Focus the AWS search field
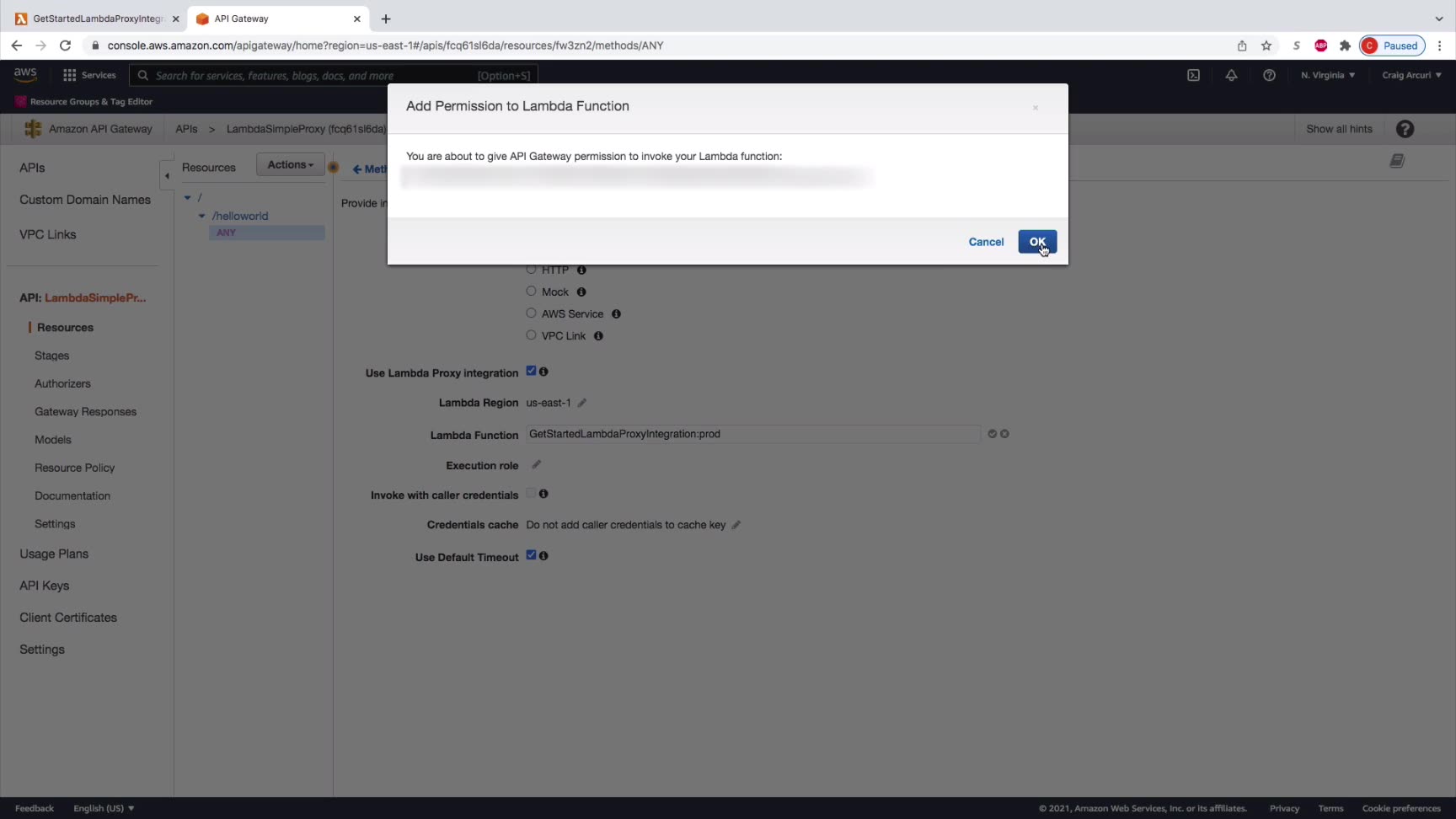The height and width of the screenshot is (819, 1456). [x=334, y=76]
